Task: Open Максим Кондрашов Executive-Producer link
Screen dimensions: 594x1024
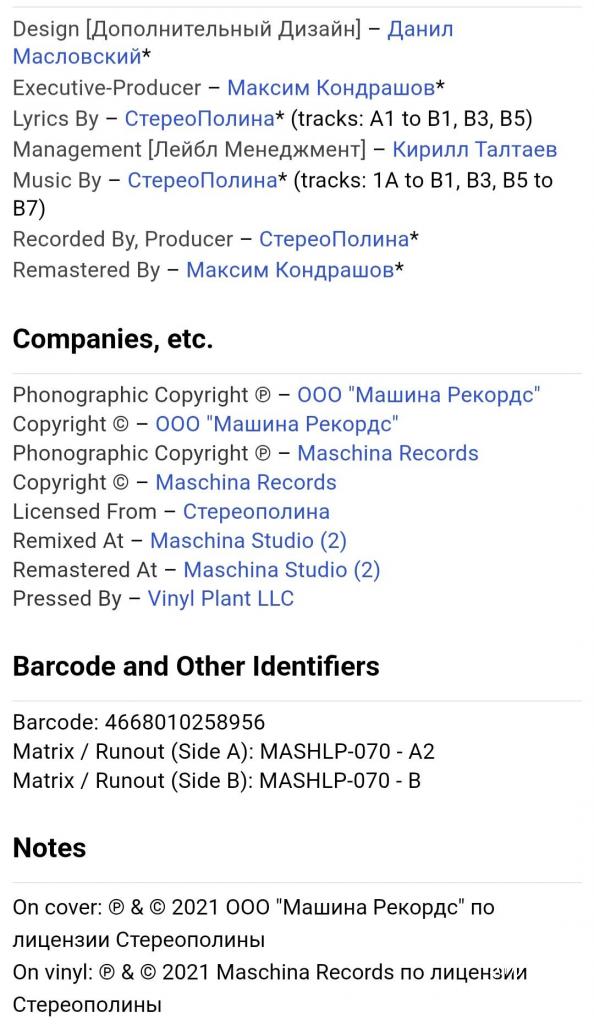Action: (x=331, y=88)
